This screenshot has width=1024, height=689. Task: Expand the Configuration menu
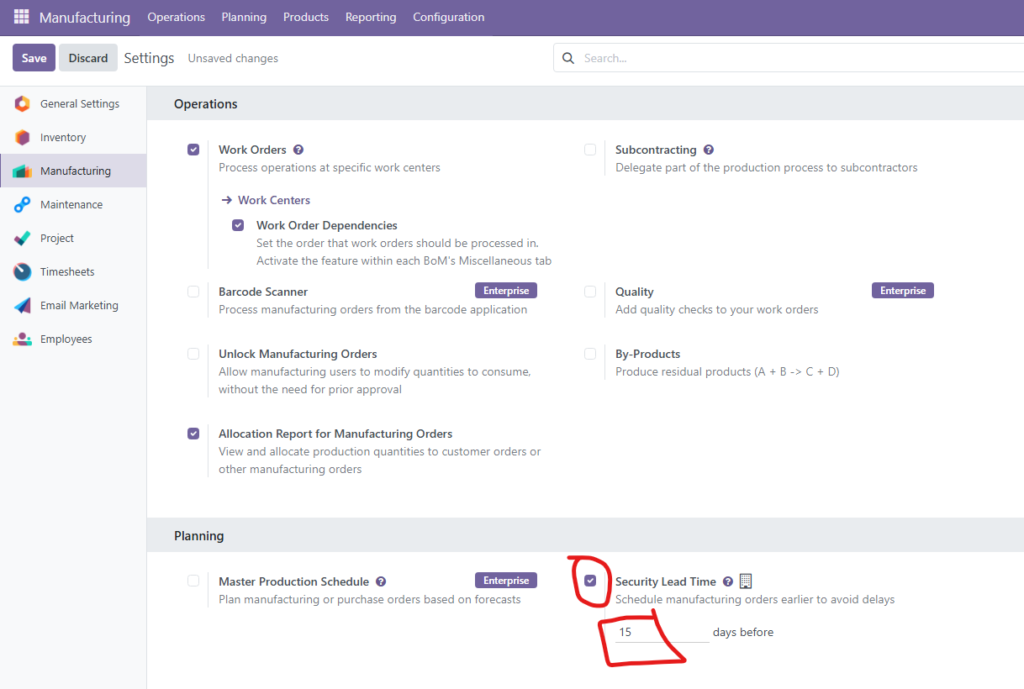coord(448,17)
